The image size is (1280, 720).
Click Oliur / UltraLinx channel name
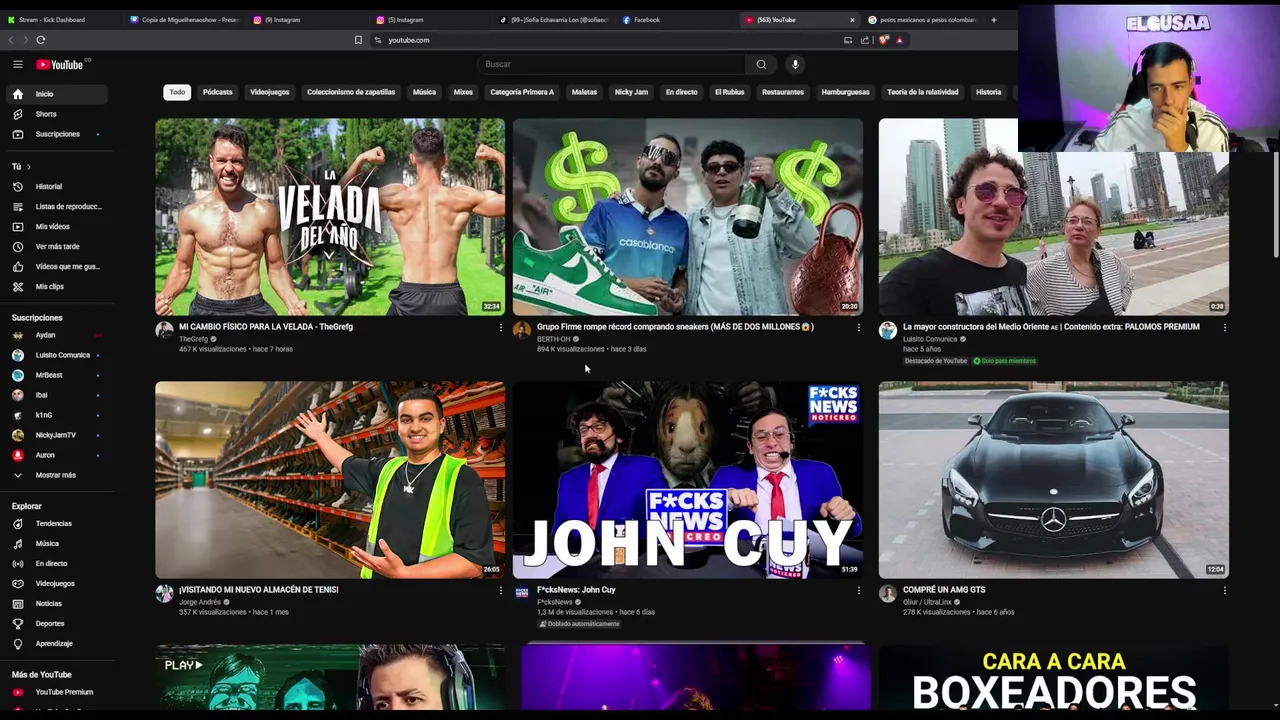pos(927,602)
